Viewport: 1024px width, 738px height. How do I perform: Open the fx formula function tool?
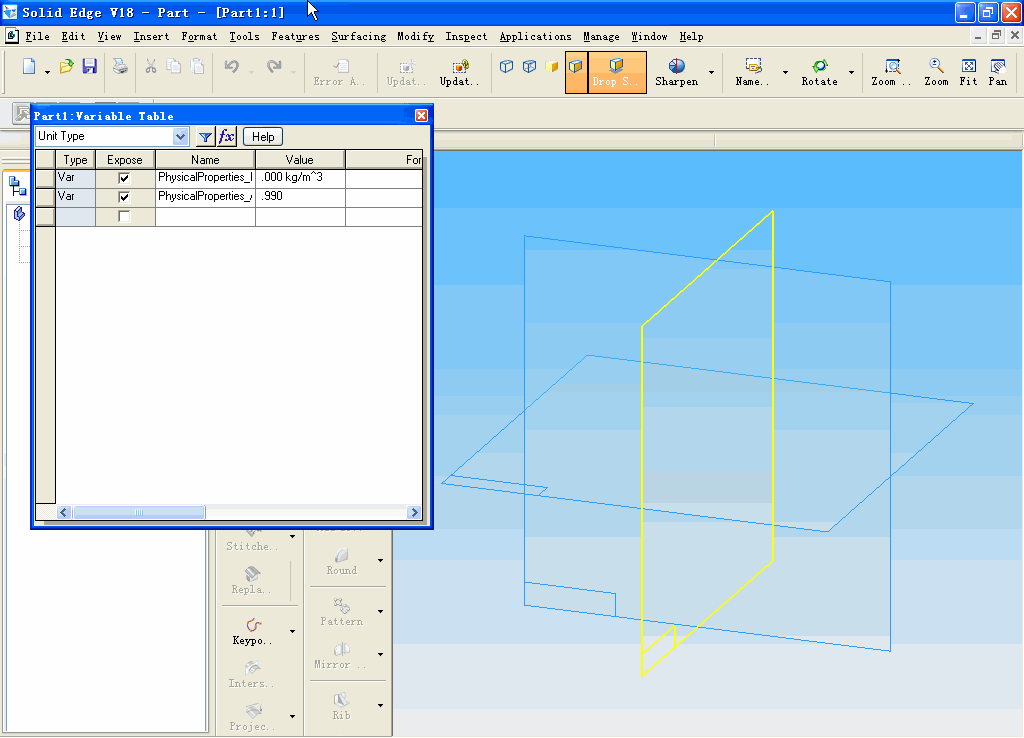click(227, 136)
